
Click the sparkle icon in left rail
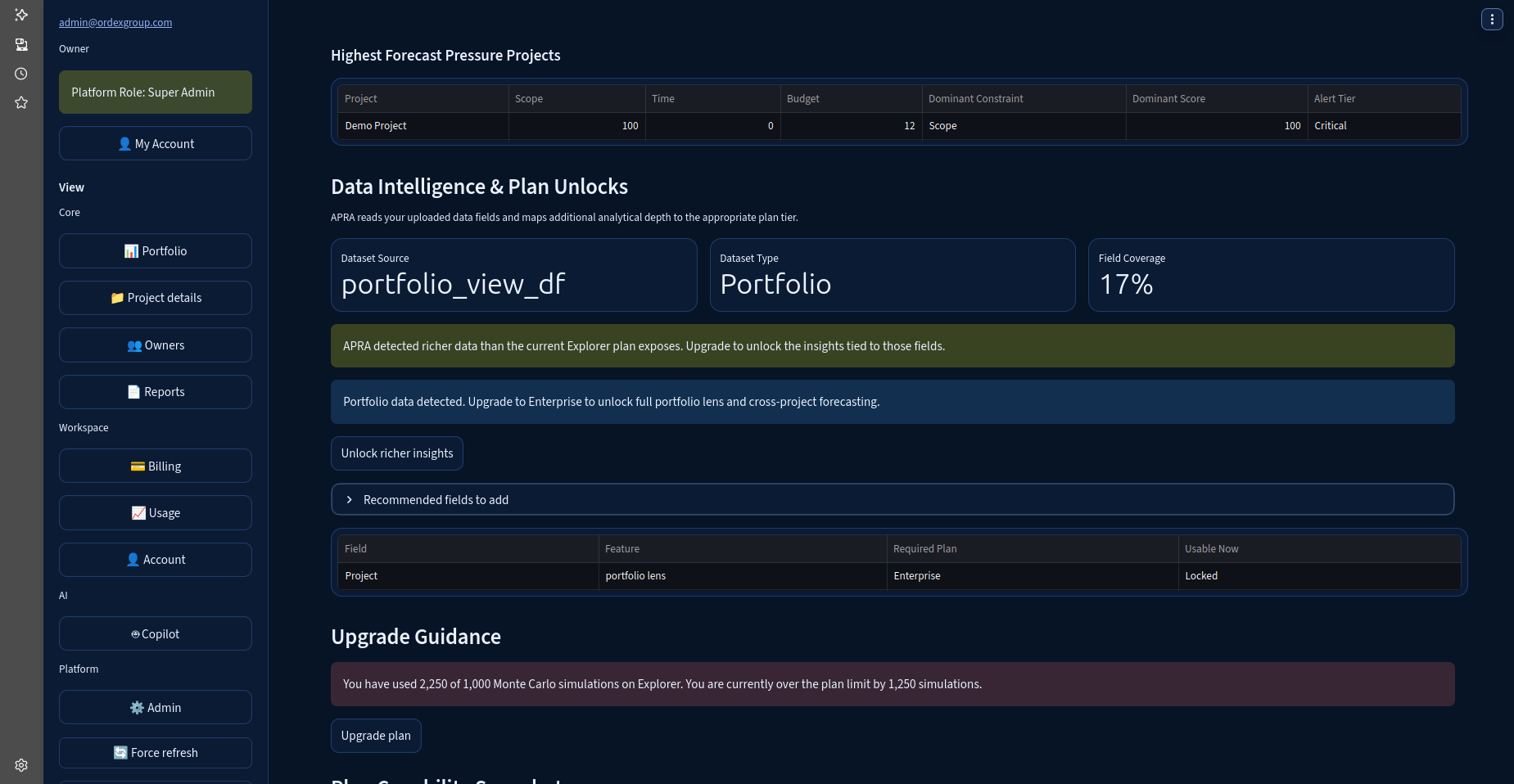pos(21,15)
